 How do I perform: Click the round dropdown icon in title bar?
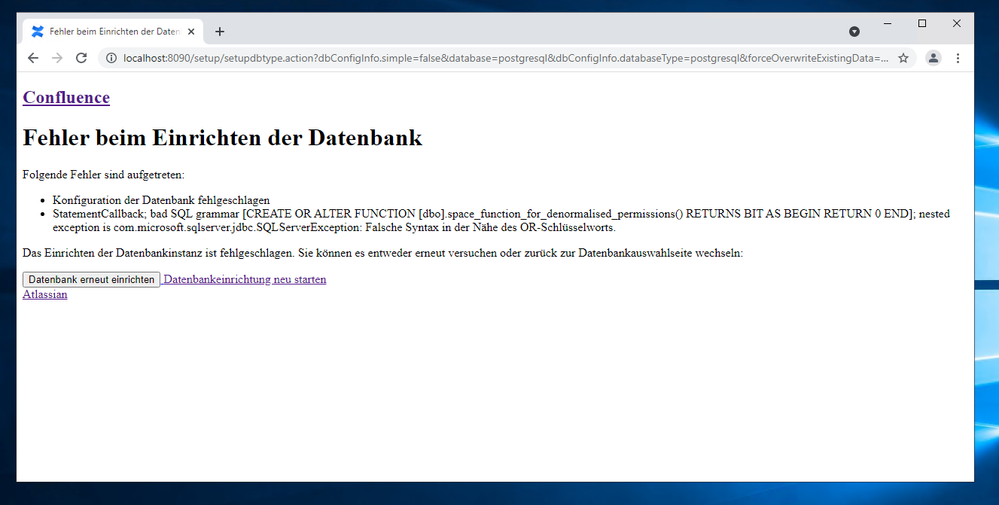[854, 31]
